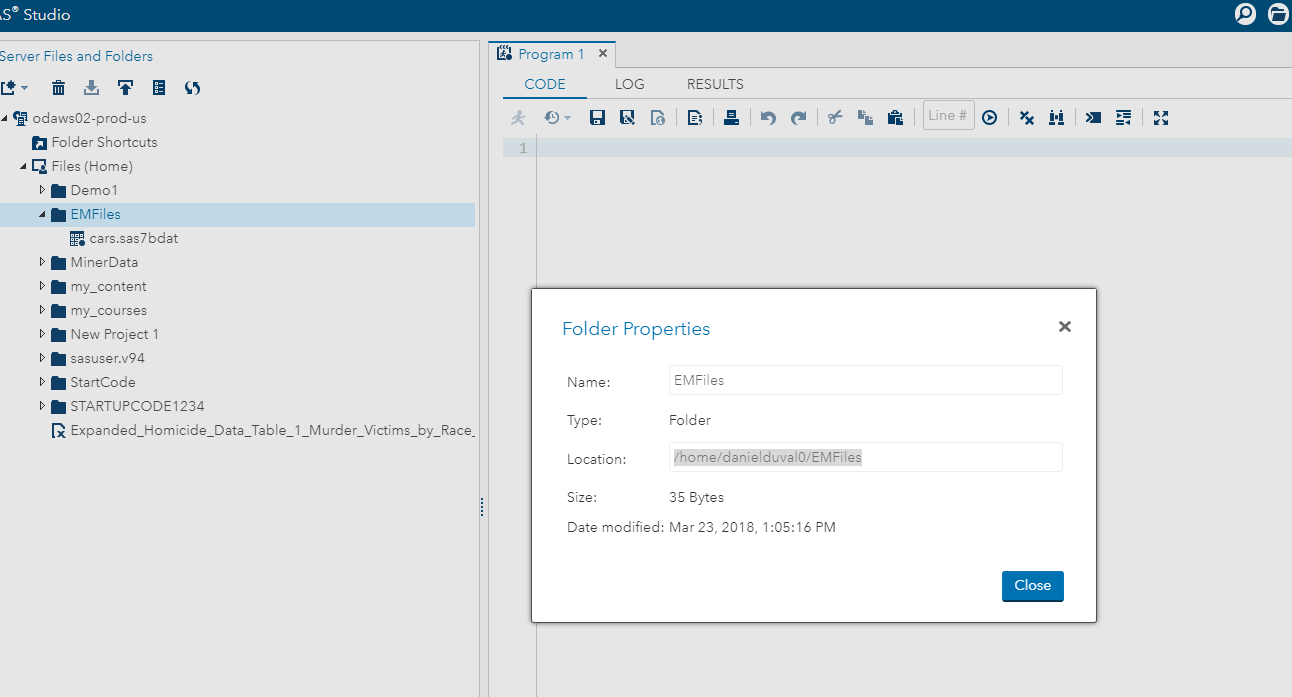The width and height of the screenshot is (1292, 697).
Task: Print the code editor contents
Action: [x=731, y=117]
